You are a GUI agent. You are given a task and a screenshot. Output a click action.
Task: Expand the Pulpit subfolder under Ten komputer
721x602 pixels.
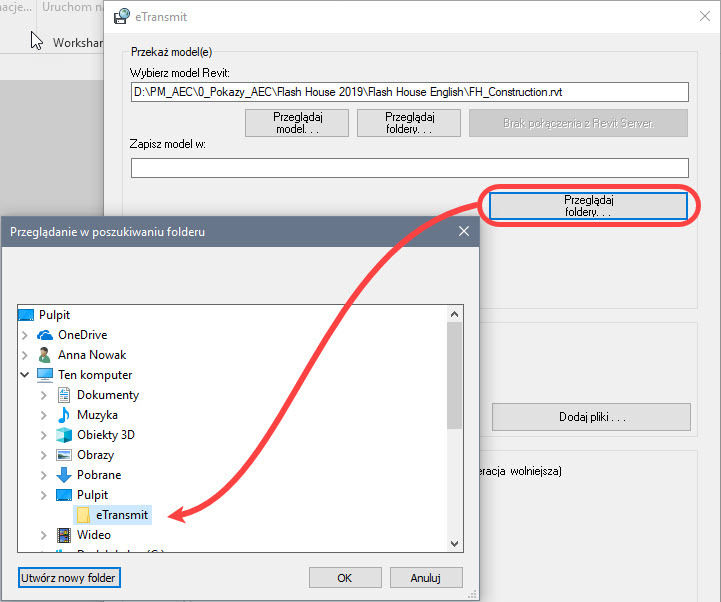point(44,495)
